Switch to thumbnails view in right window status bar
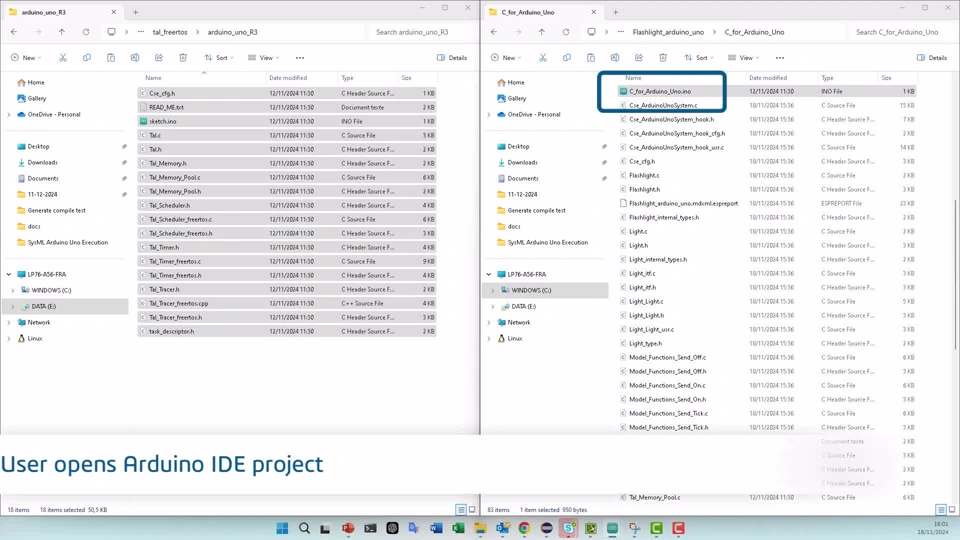This screenshot has width=960, height=540. point(952,509)
